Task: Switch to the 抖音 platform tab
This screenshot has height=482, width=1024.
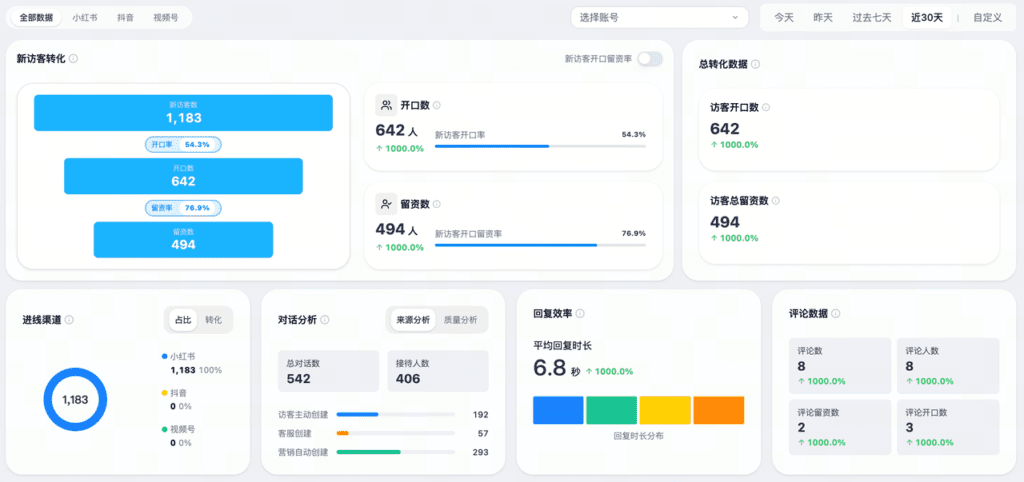Action: pyautogui.click(x=126, y=17)
